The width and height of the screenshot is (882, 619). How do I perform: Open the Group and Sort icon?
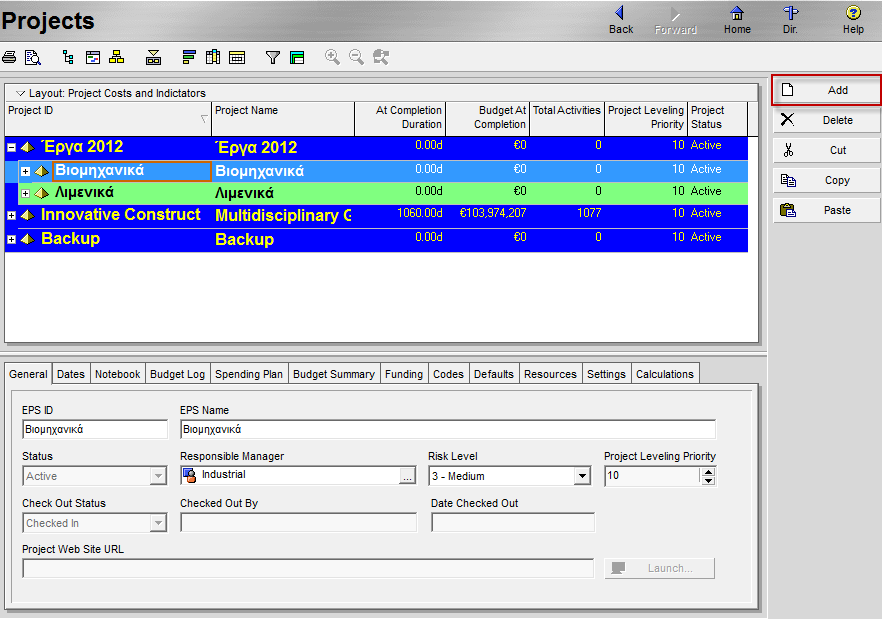(297, 57)
